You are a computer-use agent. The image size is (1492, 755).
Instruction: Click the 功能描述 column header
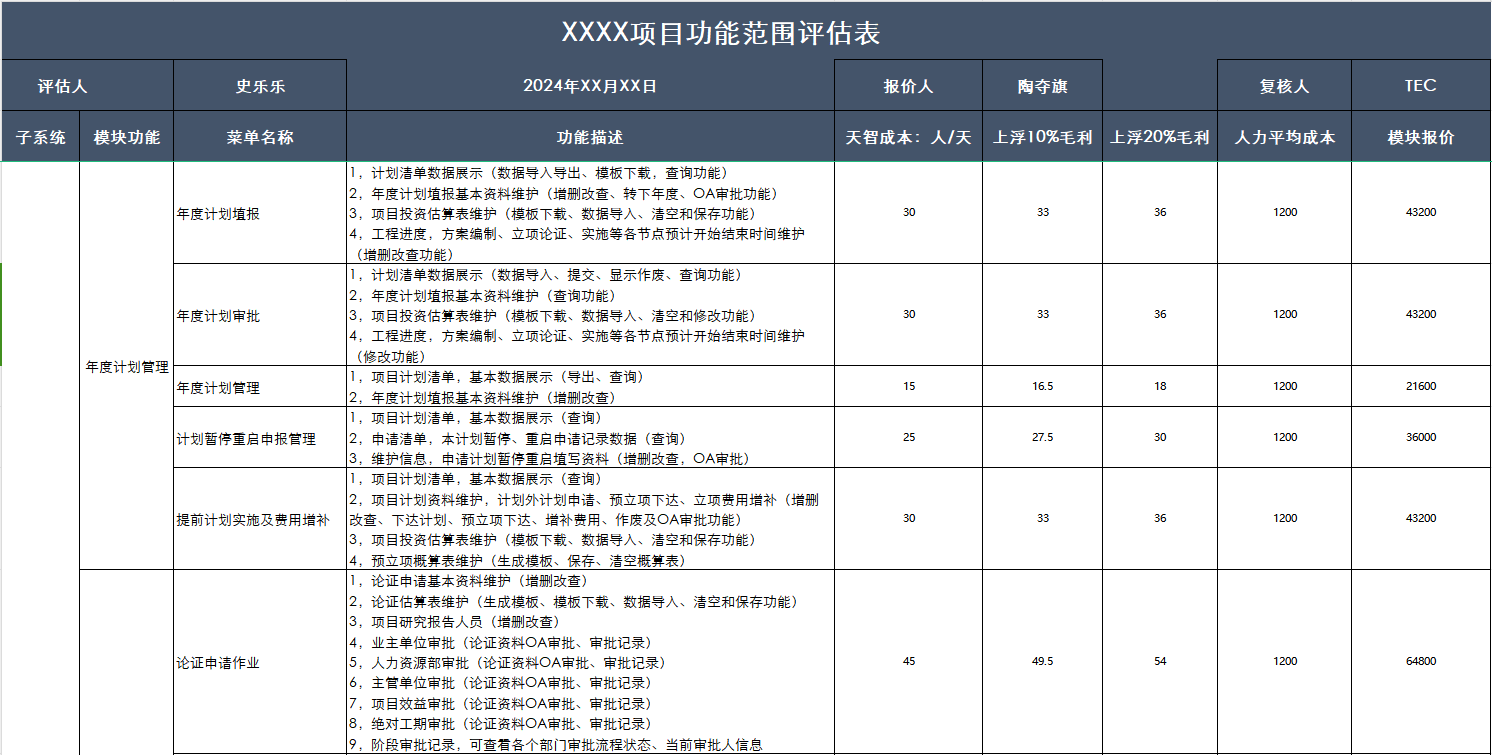point(590,137)
